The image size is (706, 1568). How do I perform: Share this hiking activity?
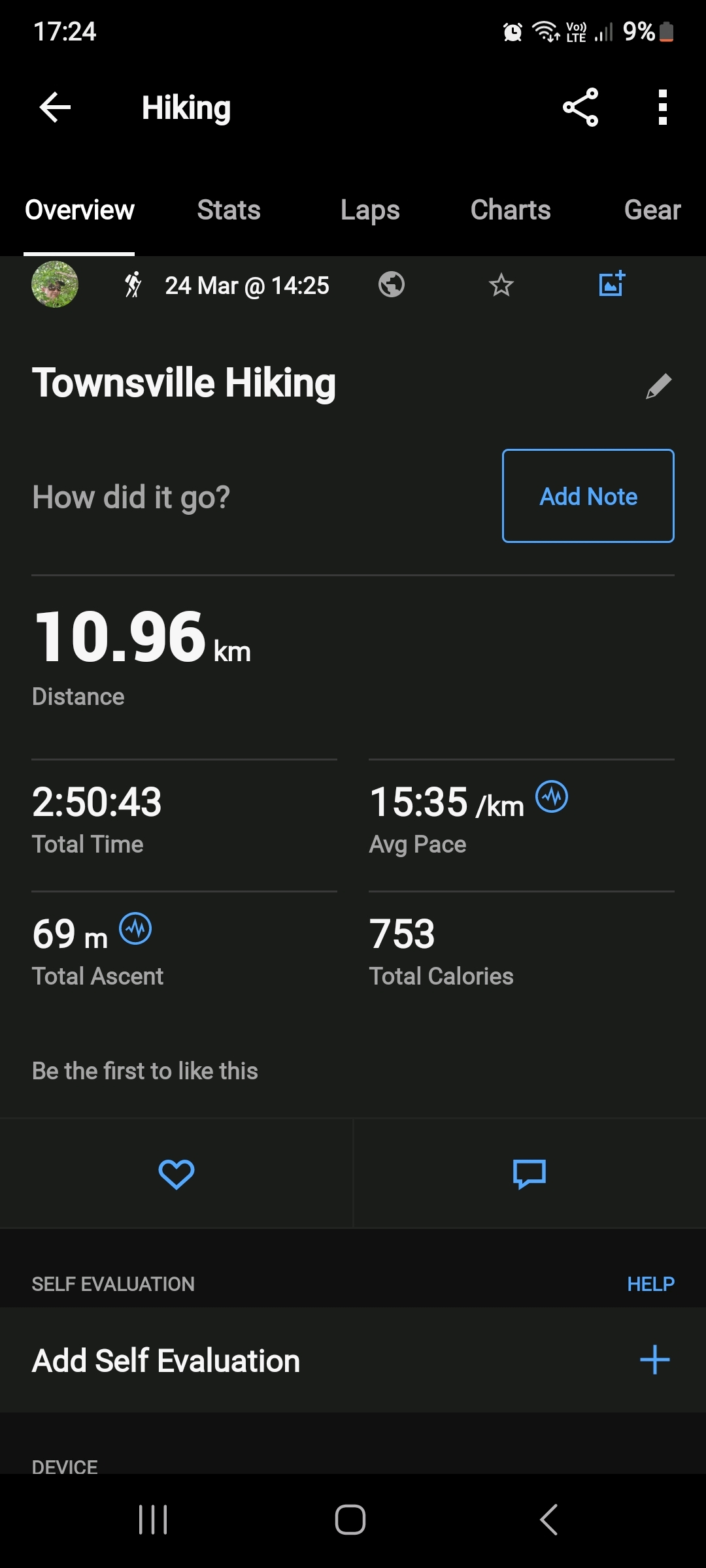(580, 107)
